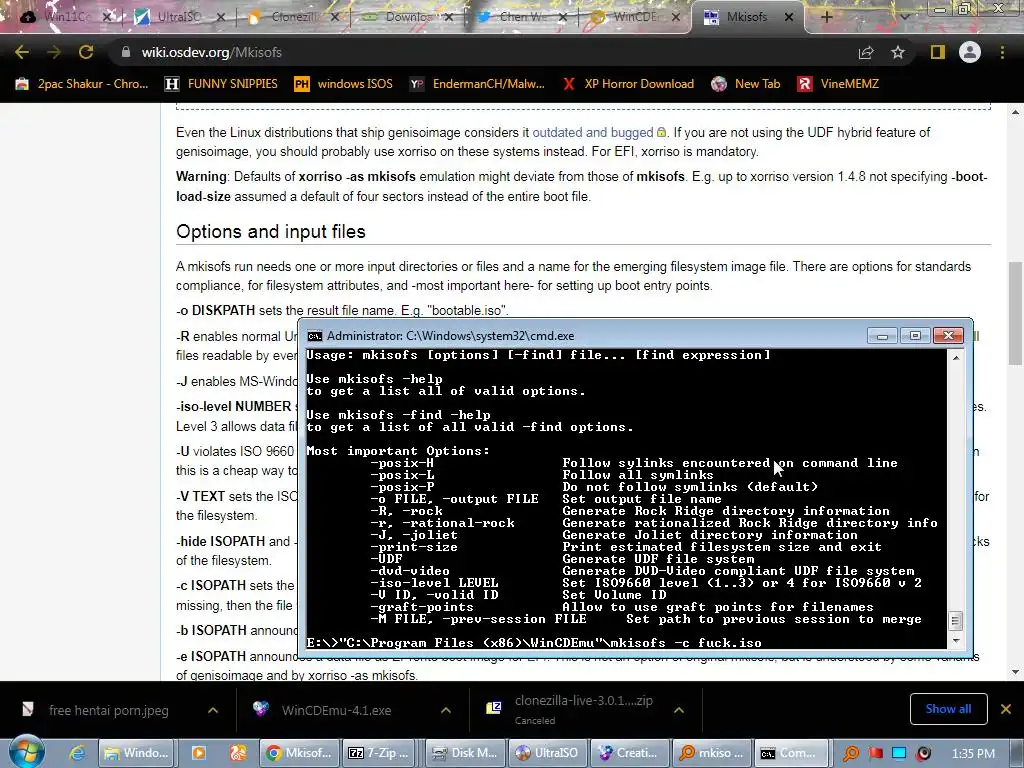
Task: Expand options for WinCDEmu-4.1.exe download
Action: pos(445,711)
